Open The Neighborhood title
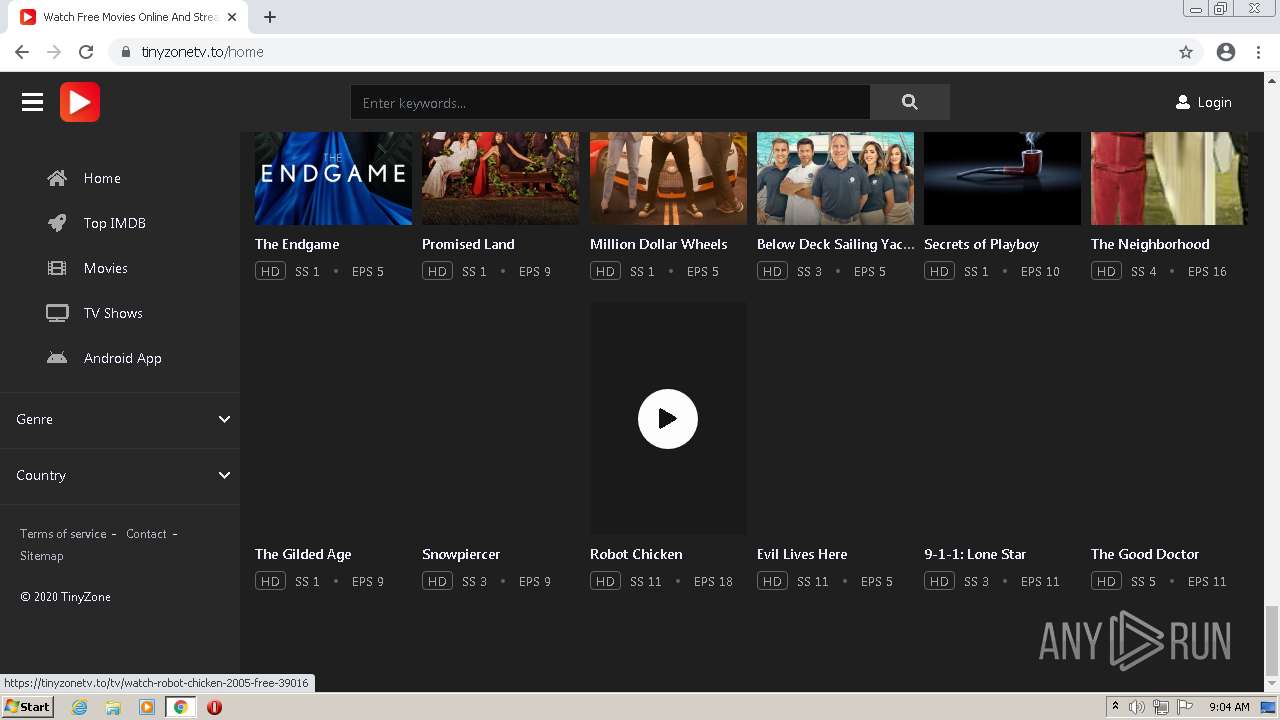 (1150, 244)
